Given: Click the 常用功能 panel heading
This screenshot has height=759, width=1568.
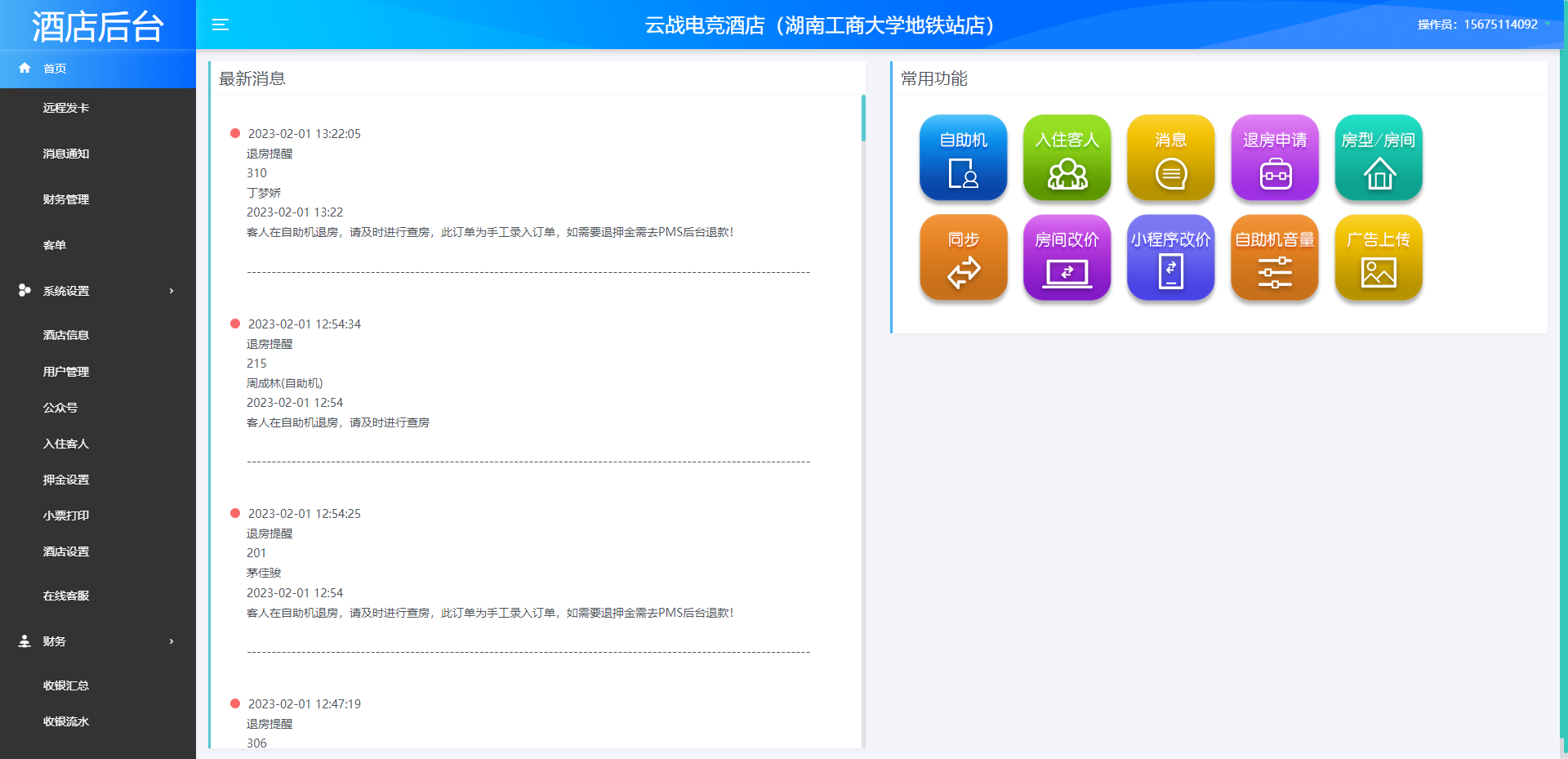Looking at the screenshot, I should [x=934, y=78].
